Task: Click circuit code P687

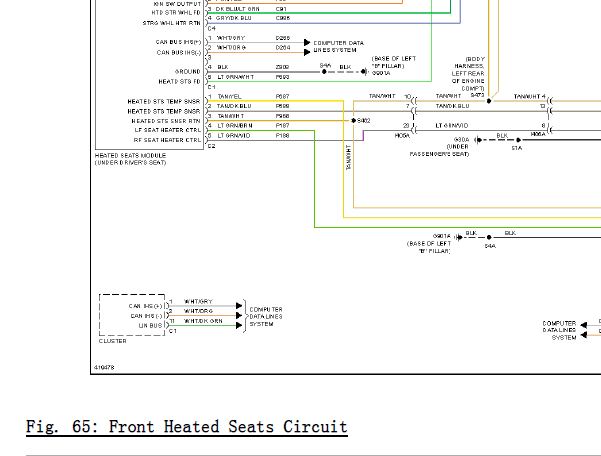Action: tap(282, 96)
